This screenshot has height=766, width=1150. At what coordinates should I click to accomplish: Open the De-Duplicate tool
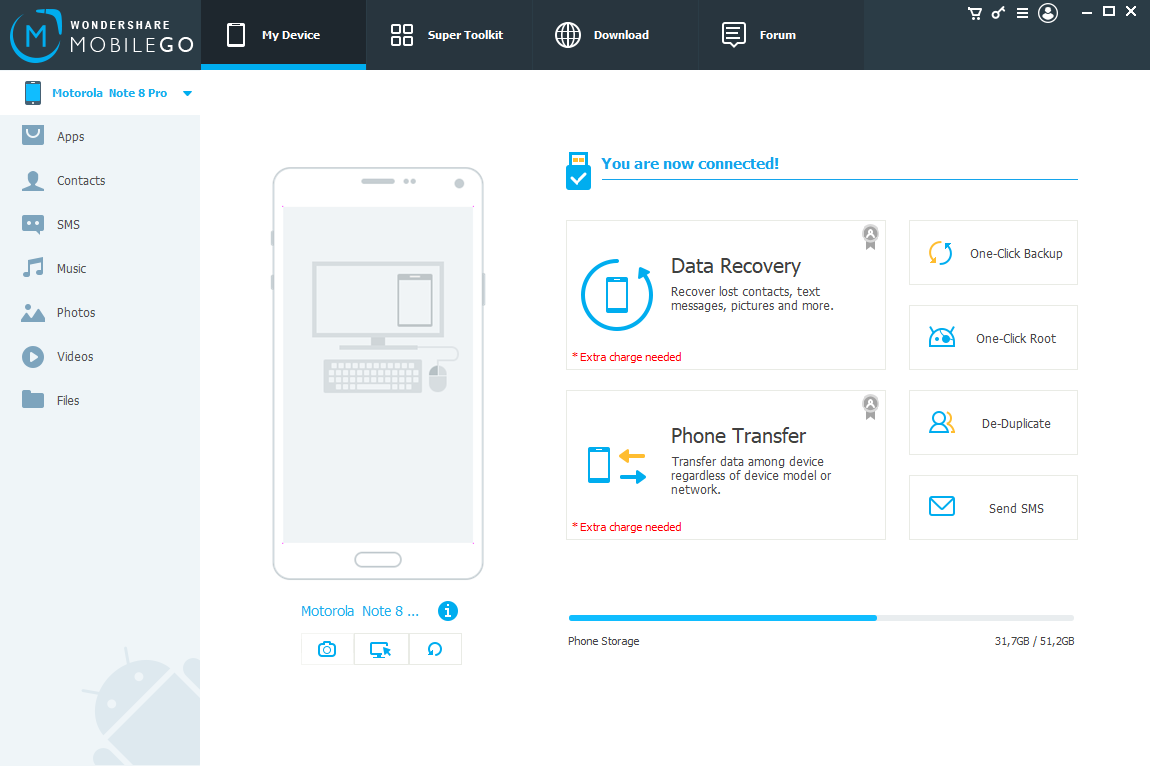click(x=993, y=423)
